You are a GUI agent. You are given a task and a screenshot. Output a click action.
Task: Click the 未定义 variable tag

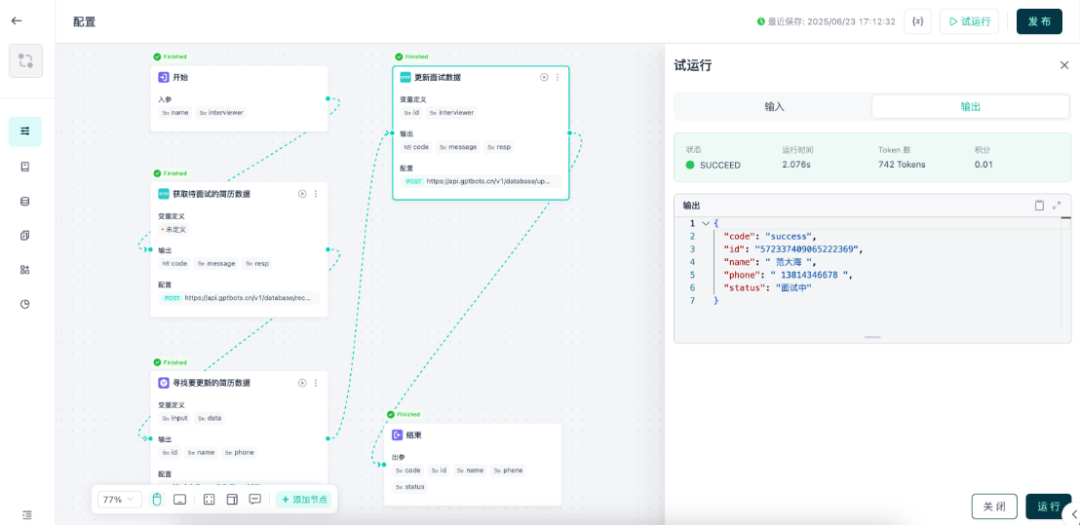click(x=174, y=229)
